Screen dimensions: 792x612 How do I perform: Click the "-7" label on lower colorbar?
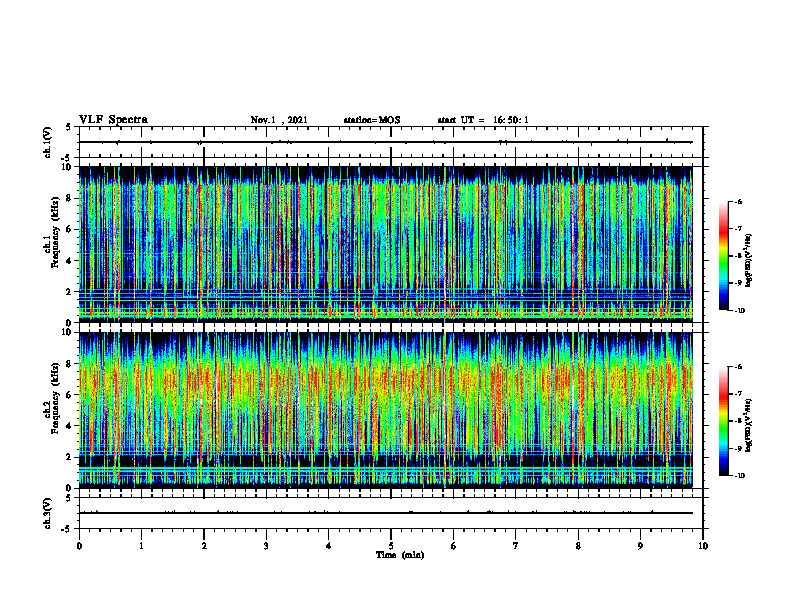pyautogui.click(x=738, y=393)
